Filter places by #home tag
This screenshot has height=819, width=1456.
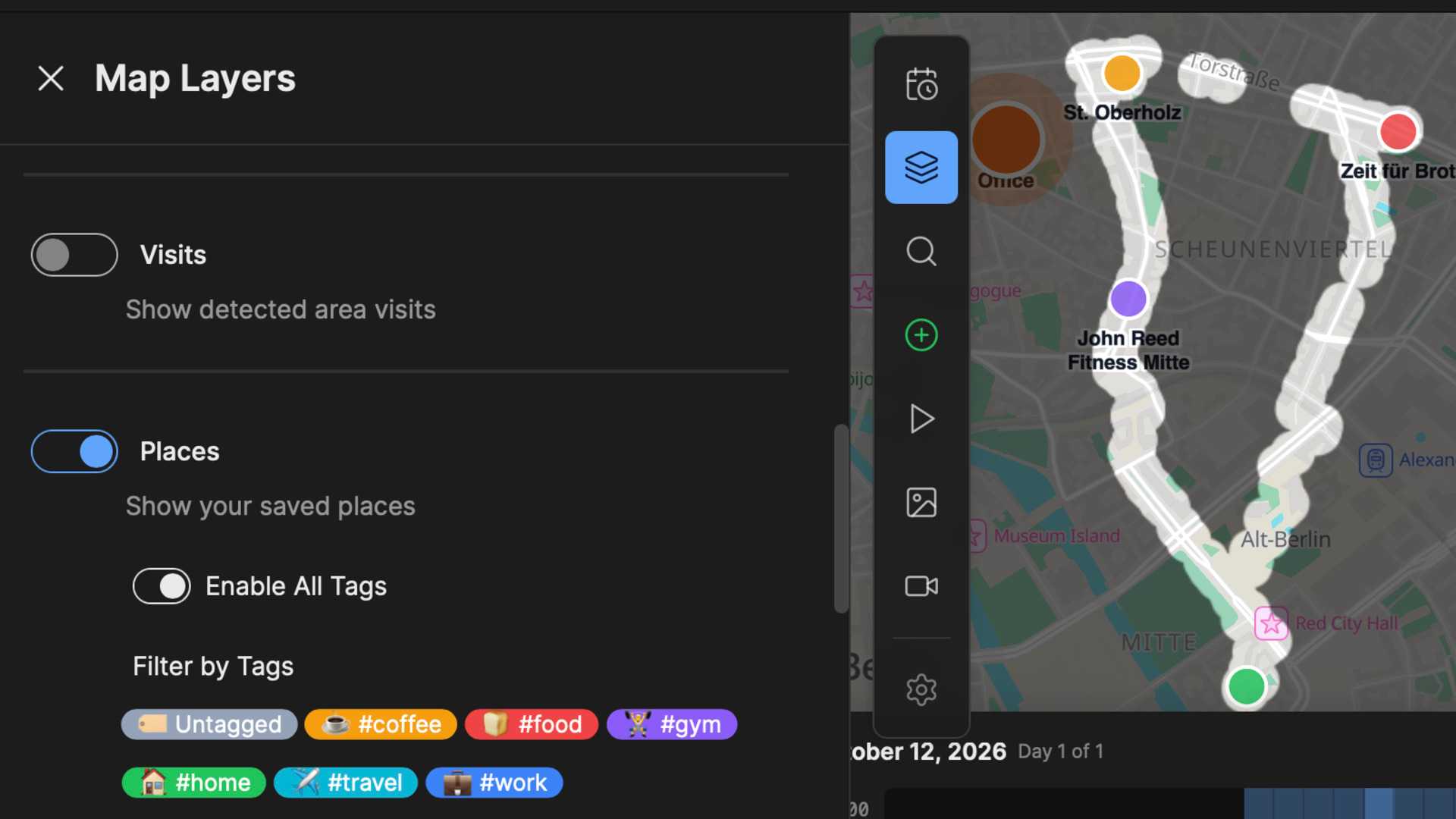coord(194,783)
